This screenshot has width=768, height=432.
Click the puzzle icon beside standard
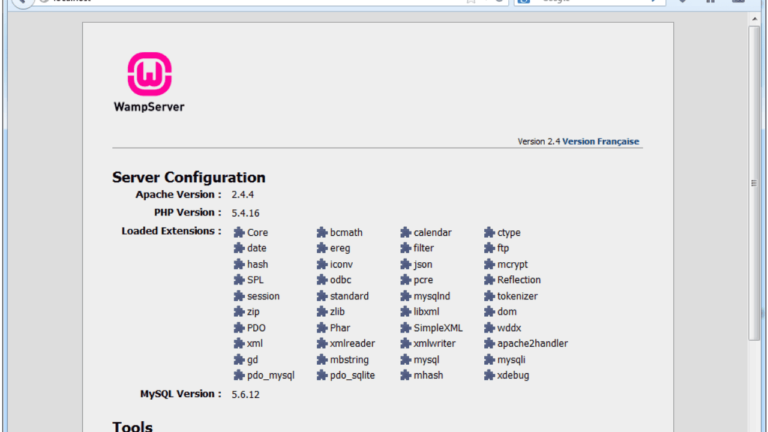pyautogui.click(x=322, y=296)
